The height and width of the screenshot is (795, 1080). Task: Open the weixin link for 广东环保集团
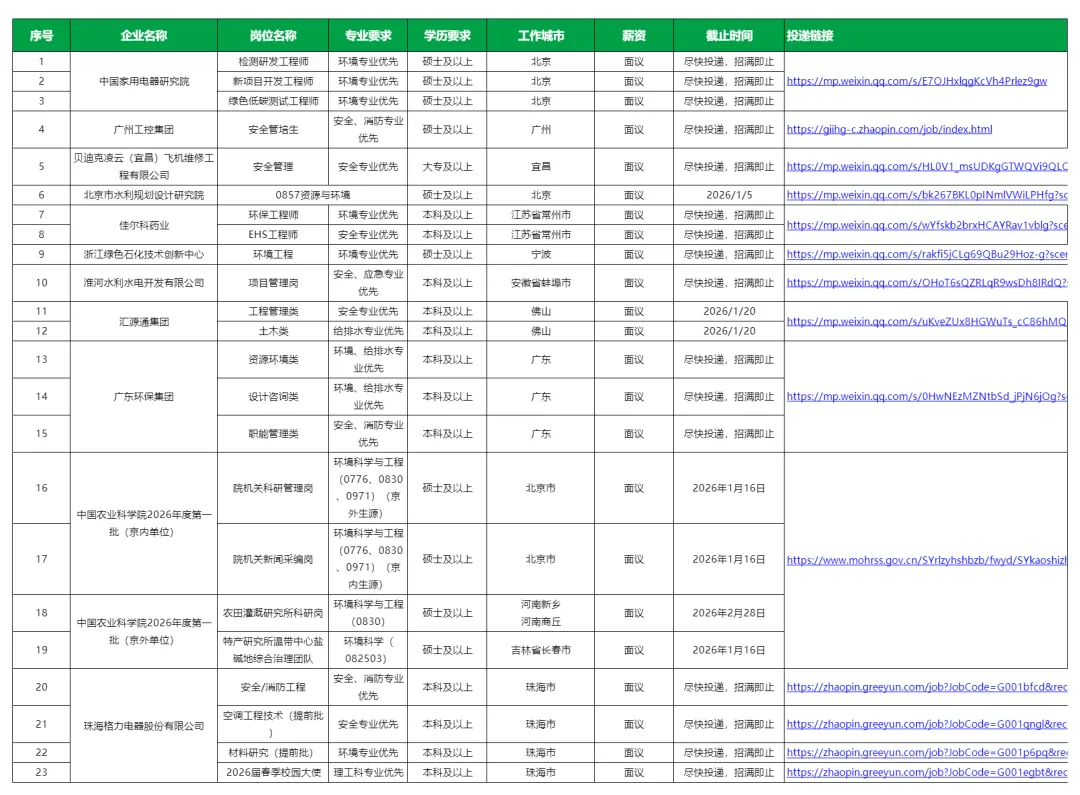[x=926, y=397]
